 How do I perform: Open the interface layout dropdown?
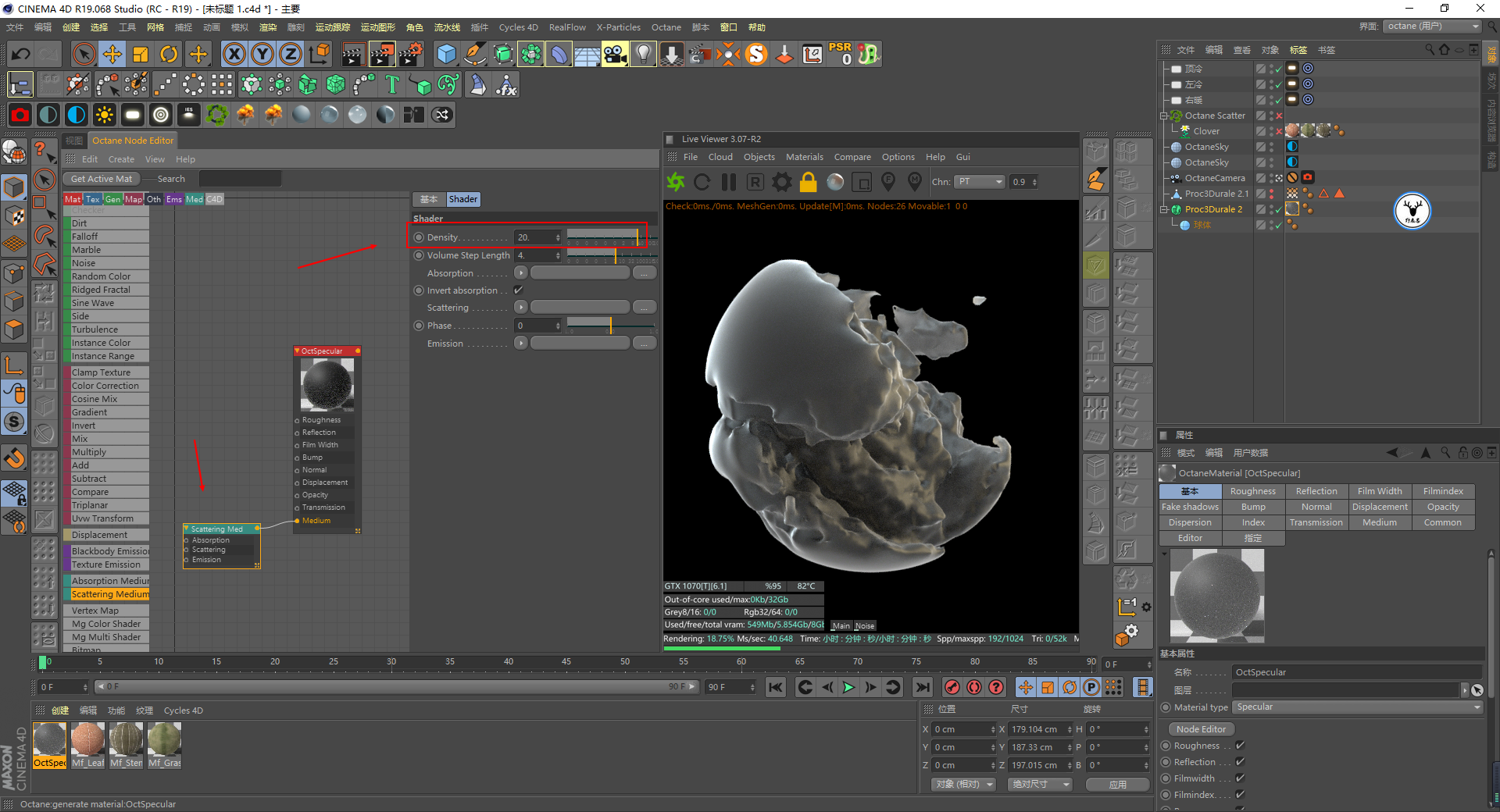[x=1434, y=27]
